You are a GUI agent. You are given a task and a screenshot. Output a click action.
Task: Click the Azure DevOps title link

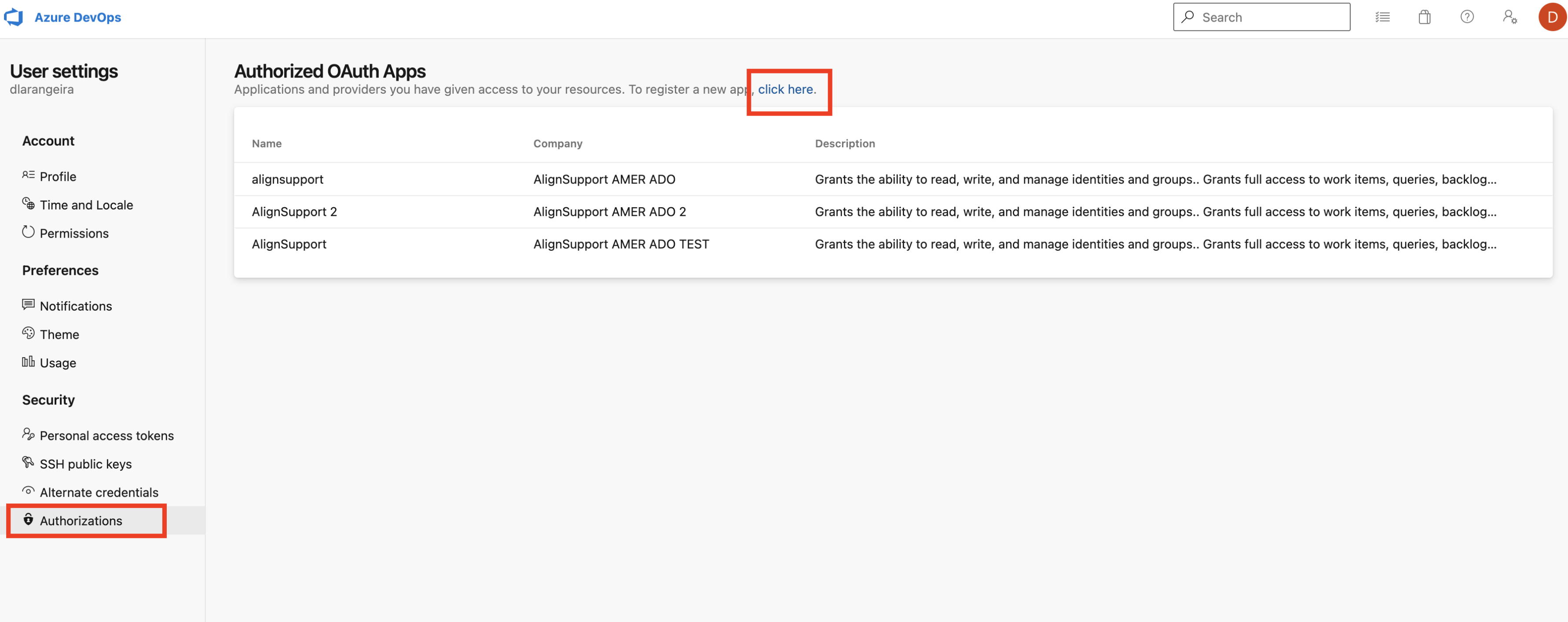coord(77,17)
